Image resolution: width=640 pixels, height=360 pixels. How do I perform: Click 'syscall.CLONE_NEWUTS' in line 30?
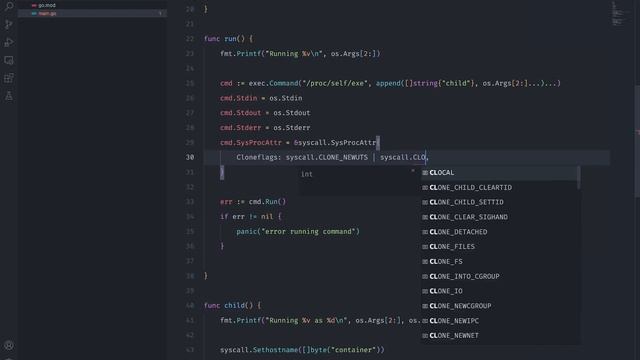[x=327, y=157]
